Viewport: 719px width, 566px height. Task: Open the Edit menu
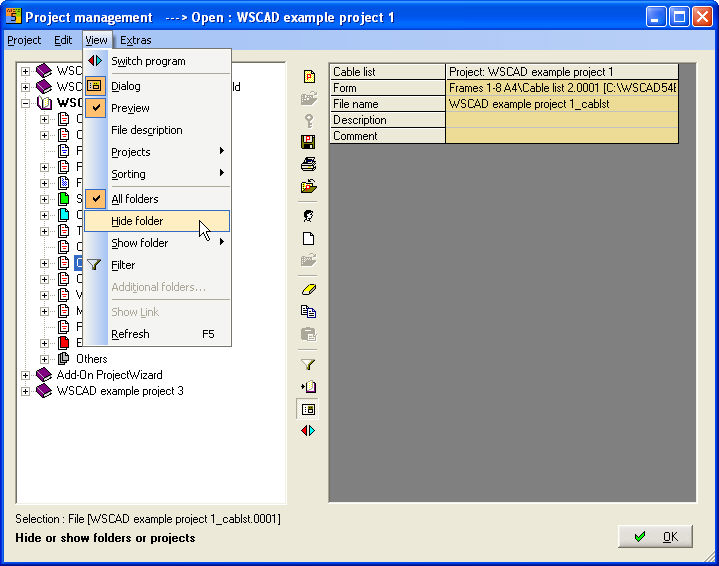pos(63,40)
